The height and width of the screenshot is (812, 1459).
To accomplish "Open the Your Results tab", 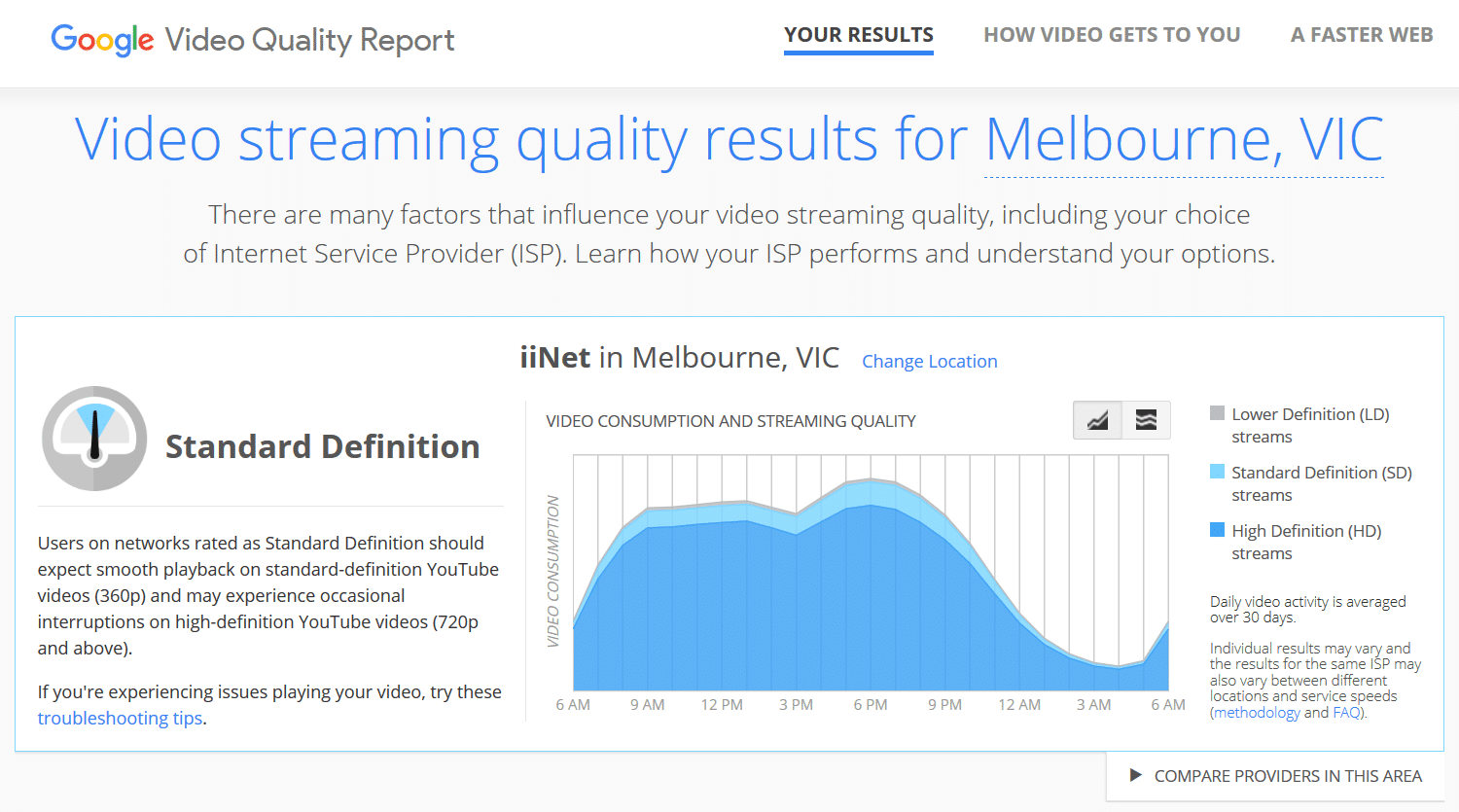I will (859, 35).
